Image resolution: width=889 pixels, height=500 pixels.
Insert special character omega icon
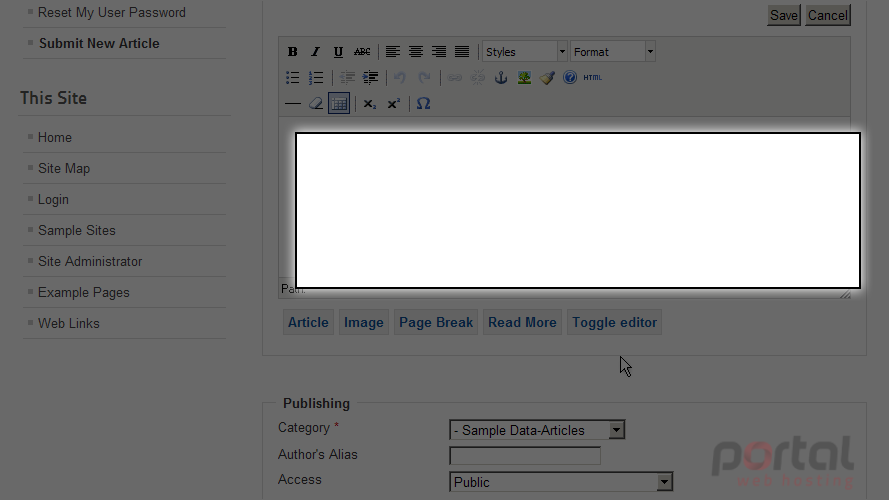(424, 104)
